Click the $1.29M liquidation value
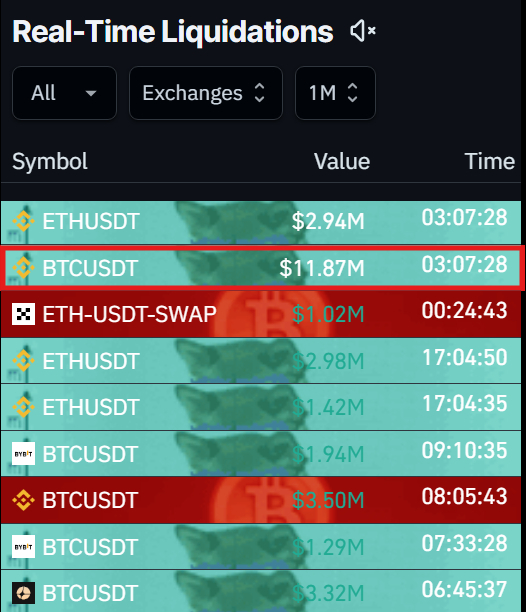Image resolution: width=526 pixels, height=612 pixels. [x=328, y=547]
